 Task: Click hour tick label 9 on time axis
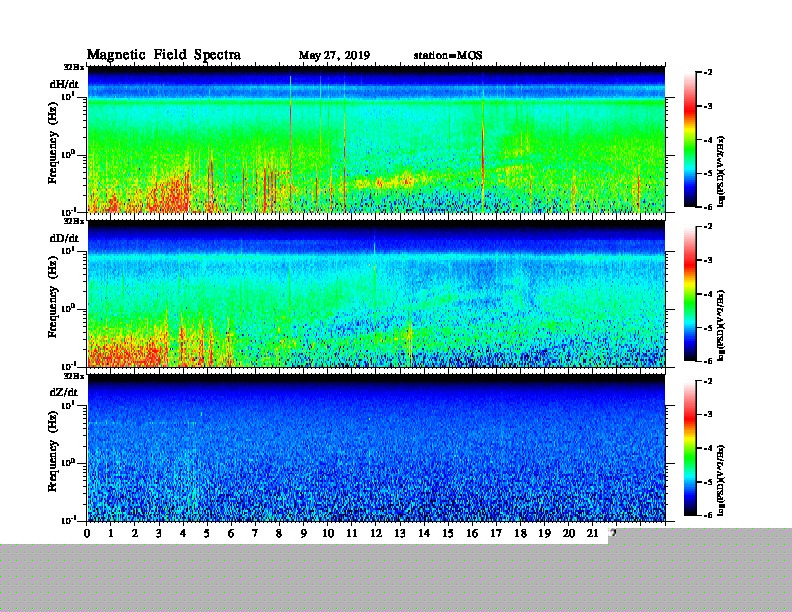pos(304,533)
